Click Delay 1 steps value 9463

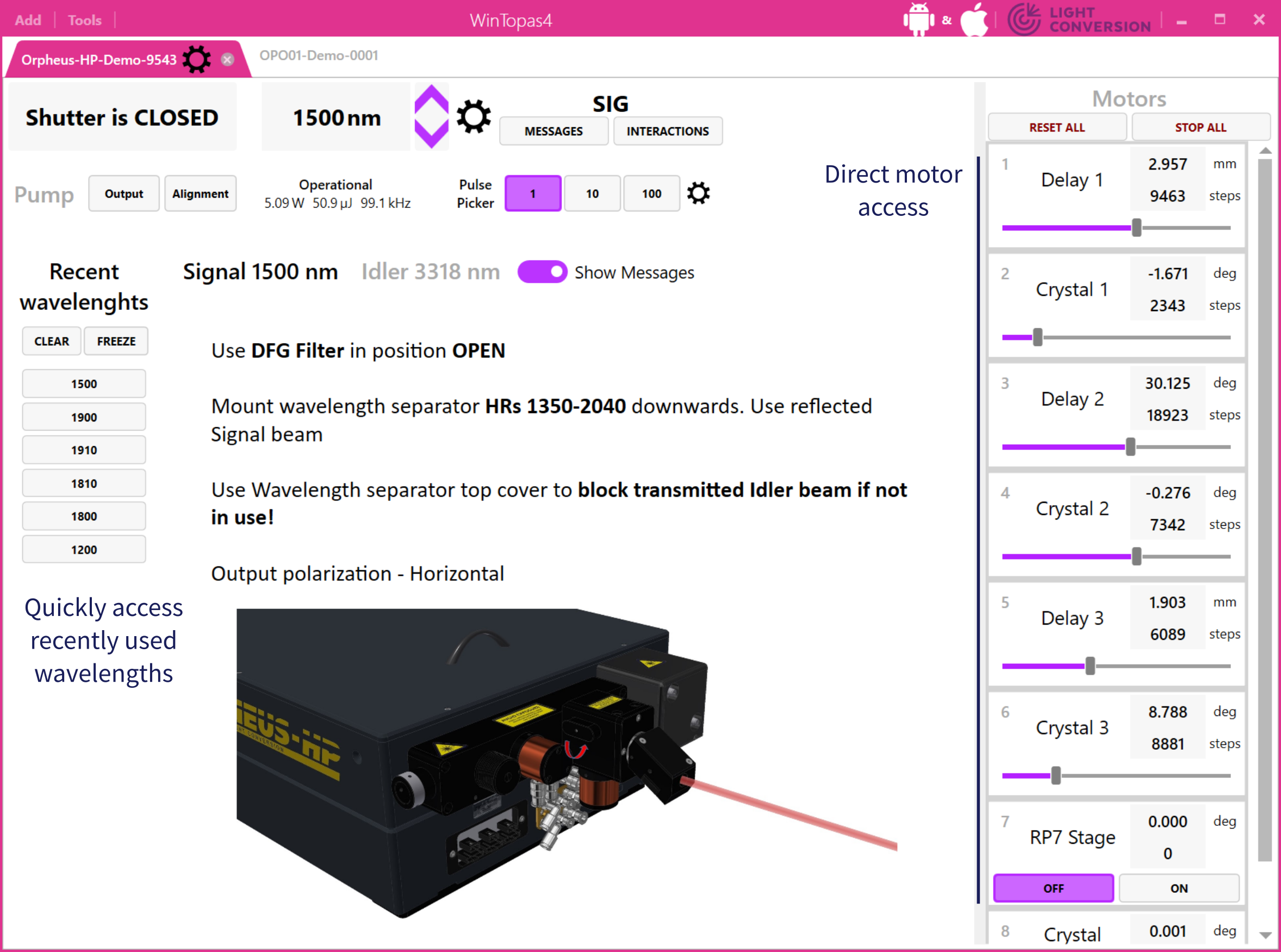(1167, 196)
